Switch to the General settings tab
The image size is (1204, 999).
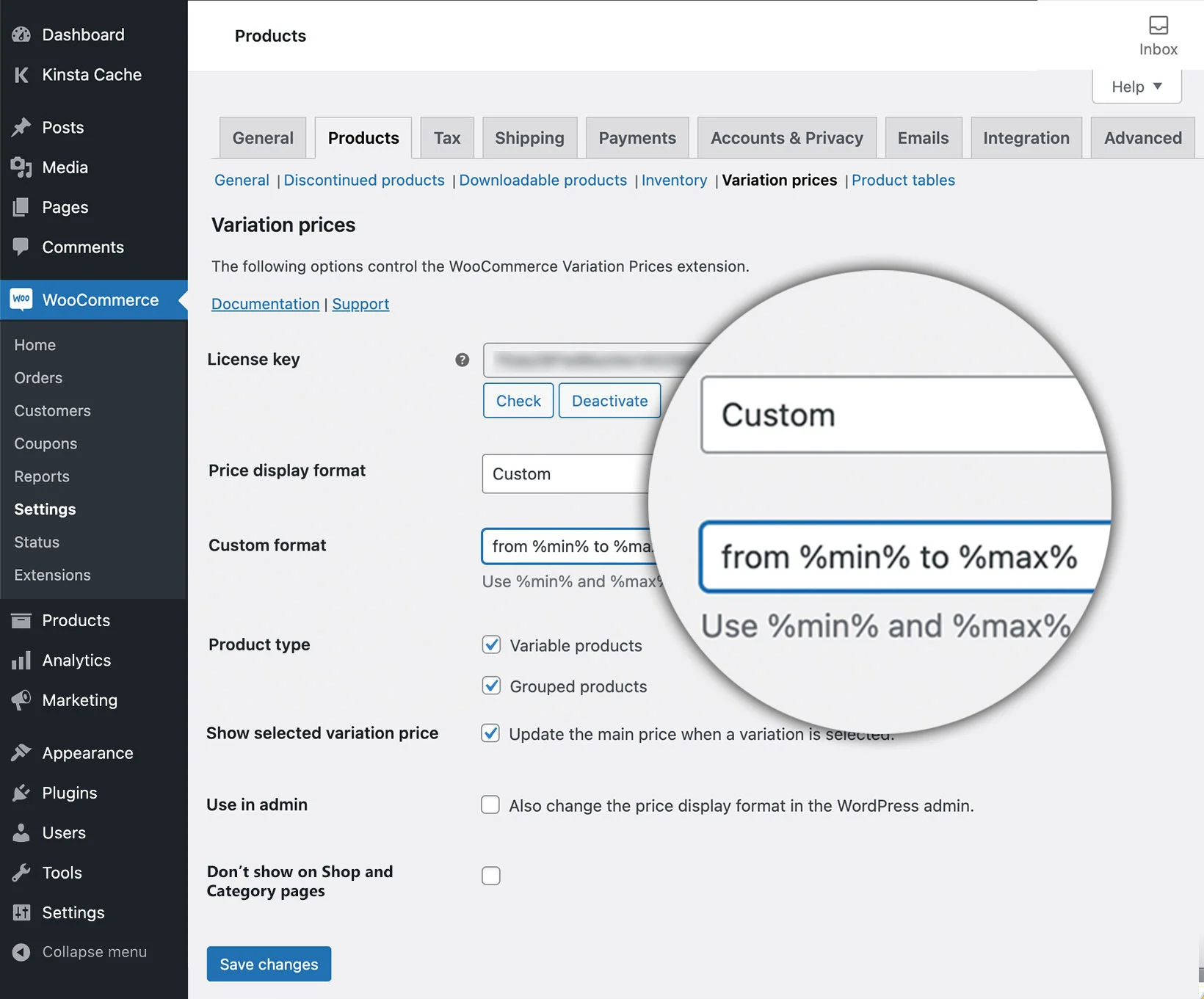point(263,138)
